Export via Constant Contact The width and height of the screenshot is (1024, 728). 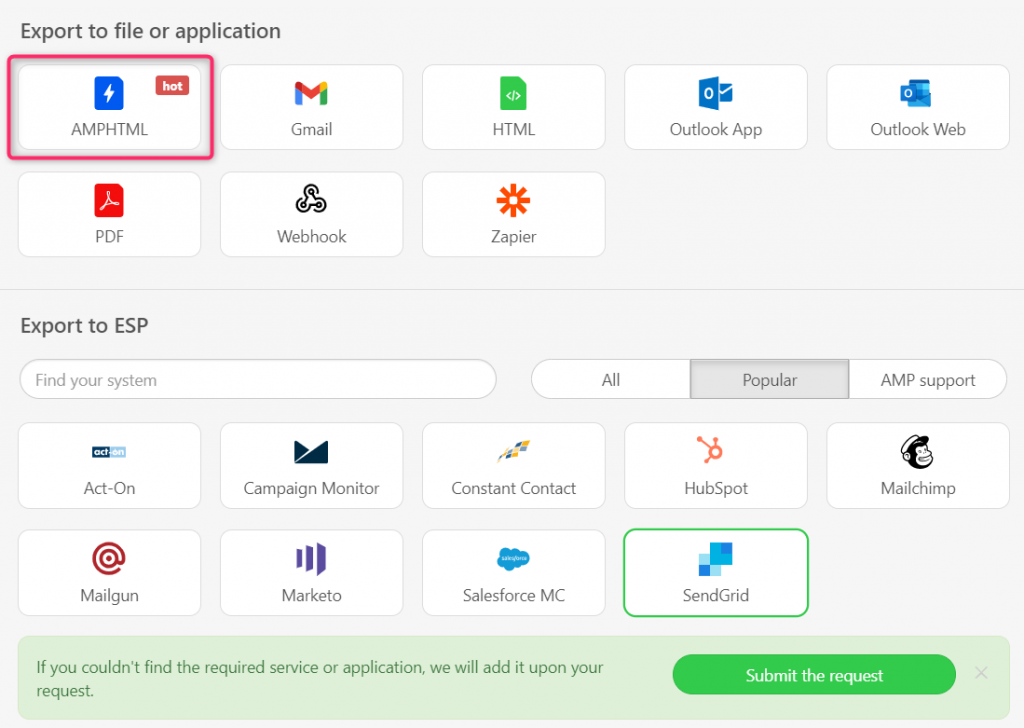click(x=513, y=465)
